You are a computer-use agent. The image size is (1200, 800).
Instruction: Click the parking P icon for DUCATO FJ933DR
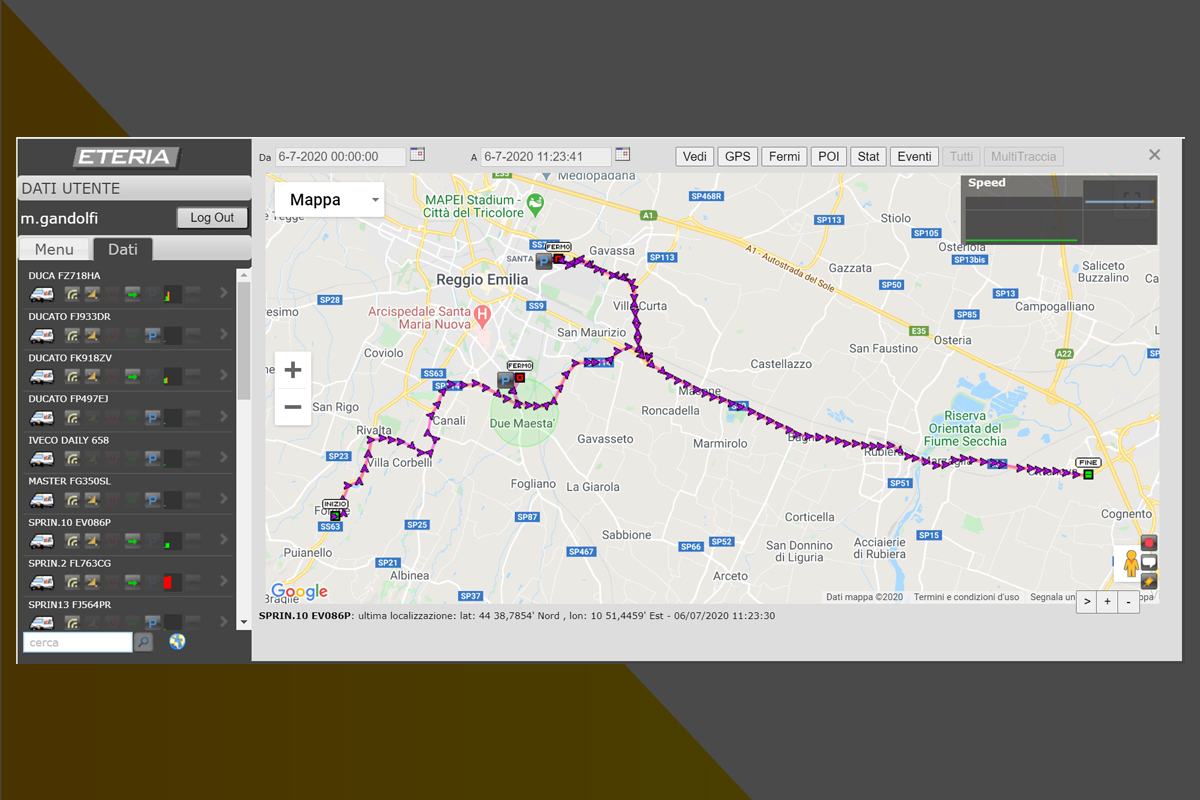pos(152,335)
